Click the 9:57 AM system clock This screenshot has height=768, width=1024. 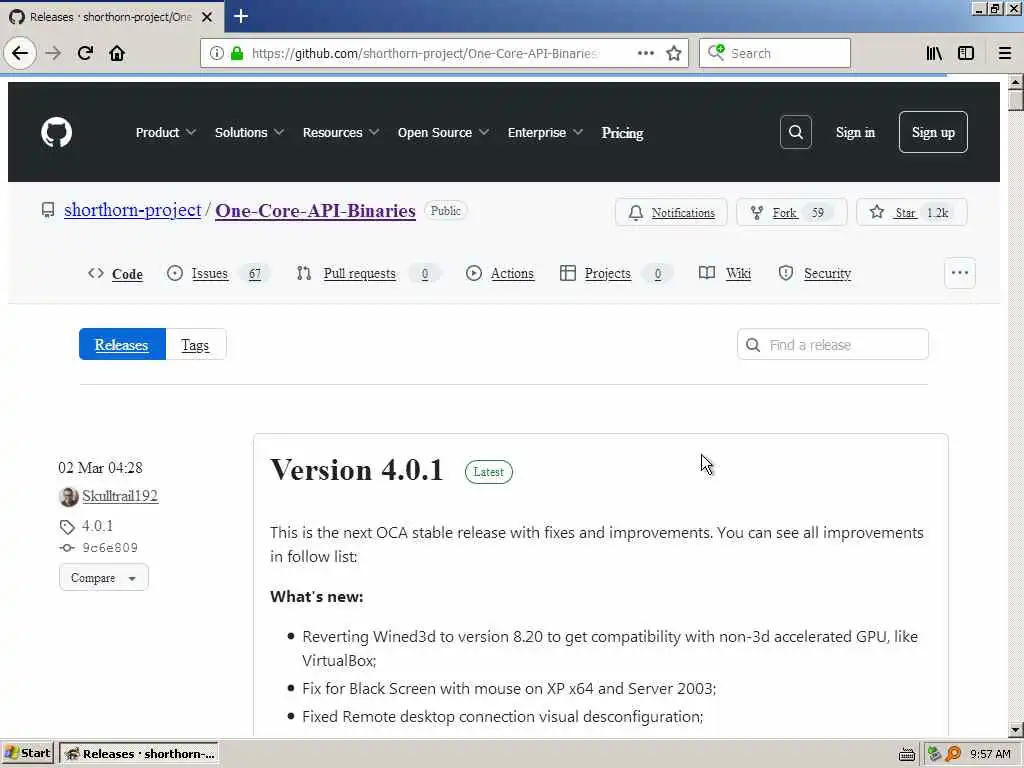[990, 754]
